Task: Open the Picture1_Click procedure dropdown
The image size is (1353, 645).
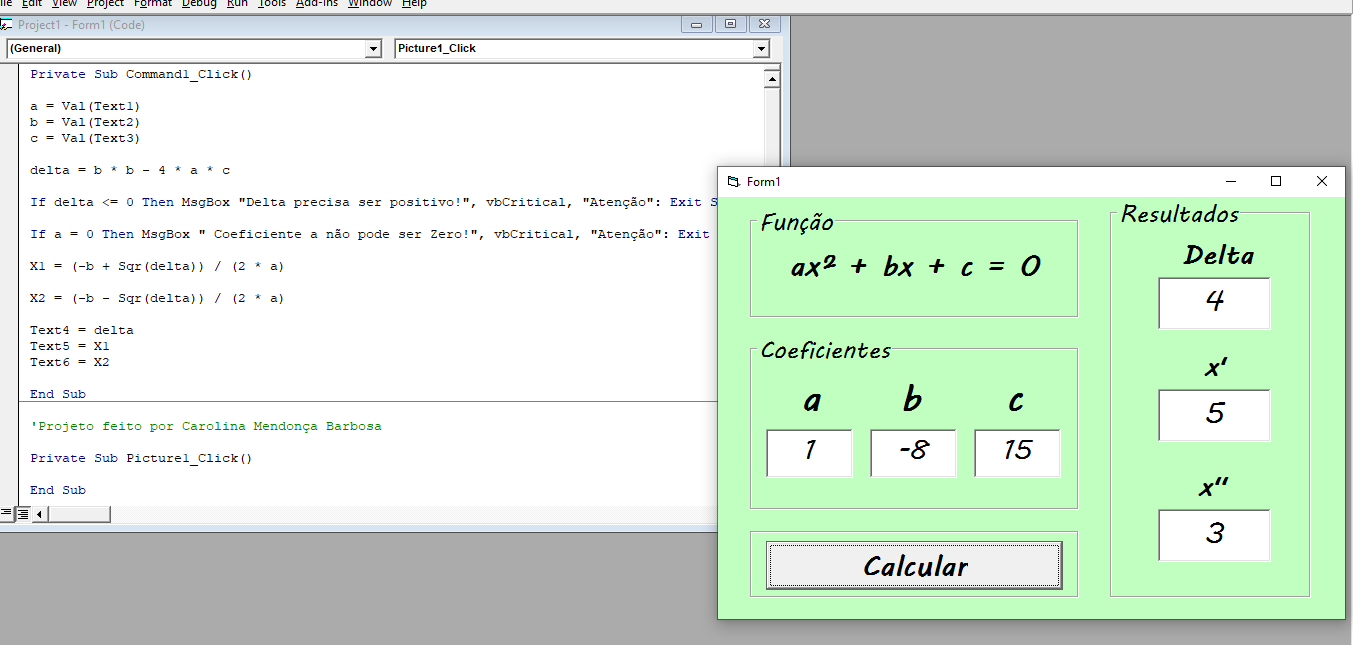Action: coord(762,48)
